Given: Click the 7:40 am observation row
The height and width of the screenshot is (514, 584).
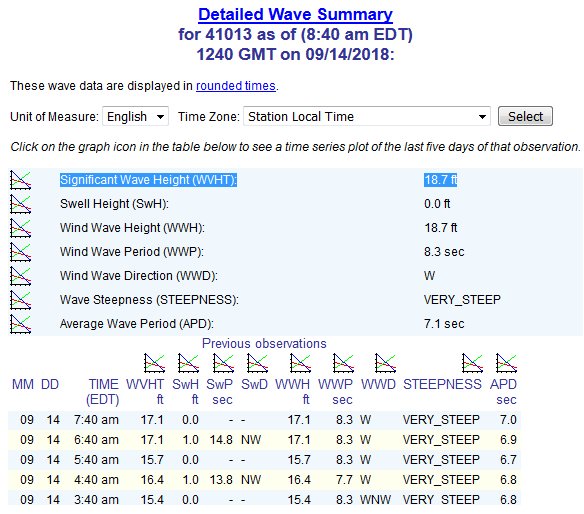Looking at the screenshot, I should click(x=264, y=420).
